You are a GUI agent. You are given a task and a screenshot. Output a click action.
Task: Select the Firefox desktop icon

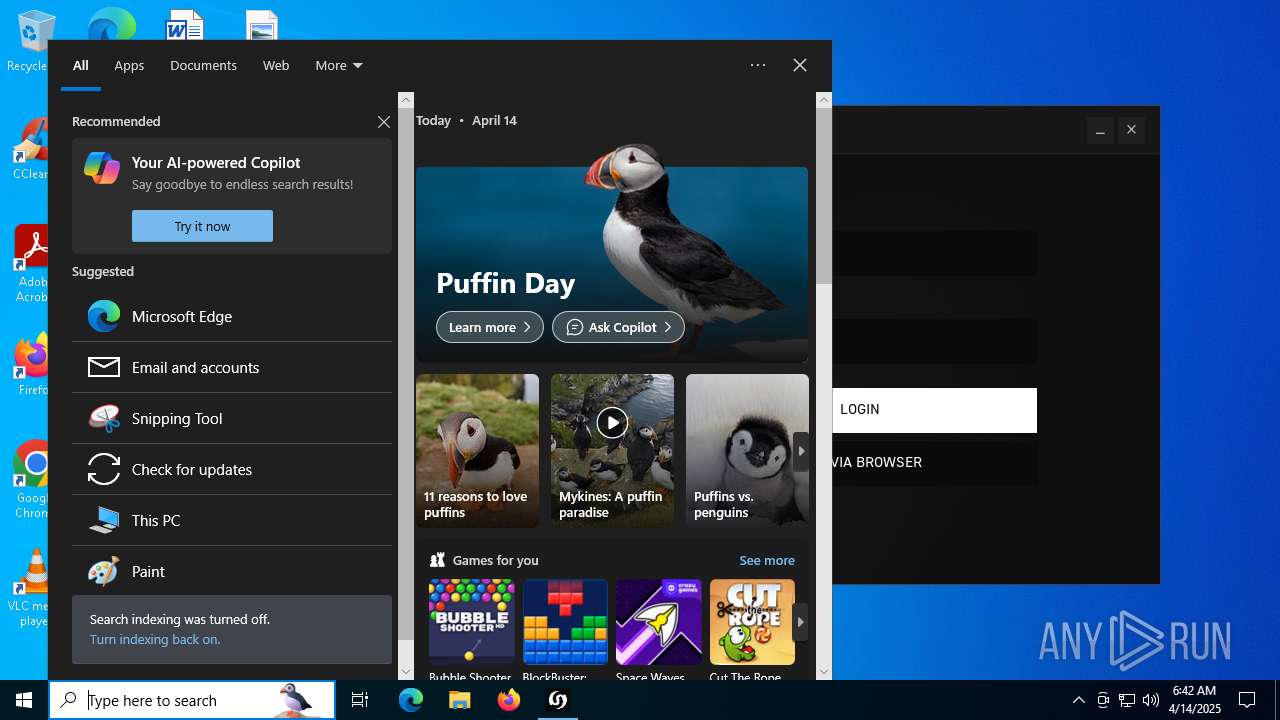coord(32,365)
